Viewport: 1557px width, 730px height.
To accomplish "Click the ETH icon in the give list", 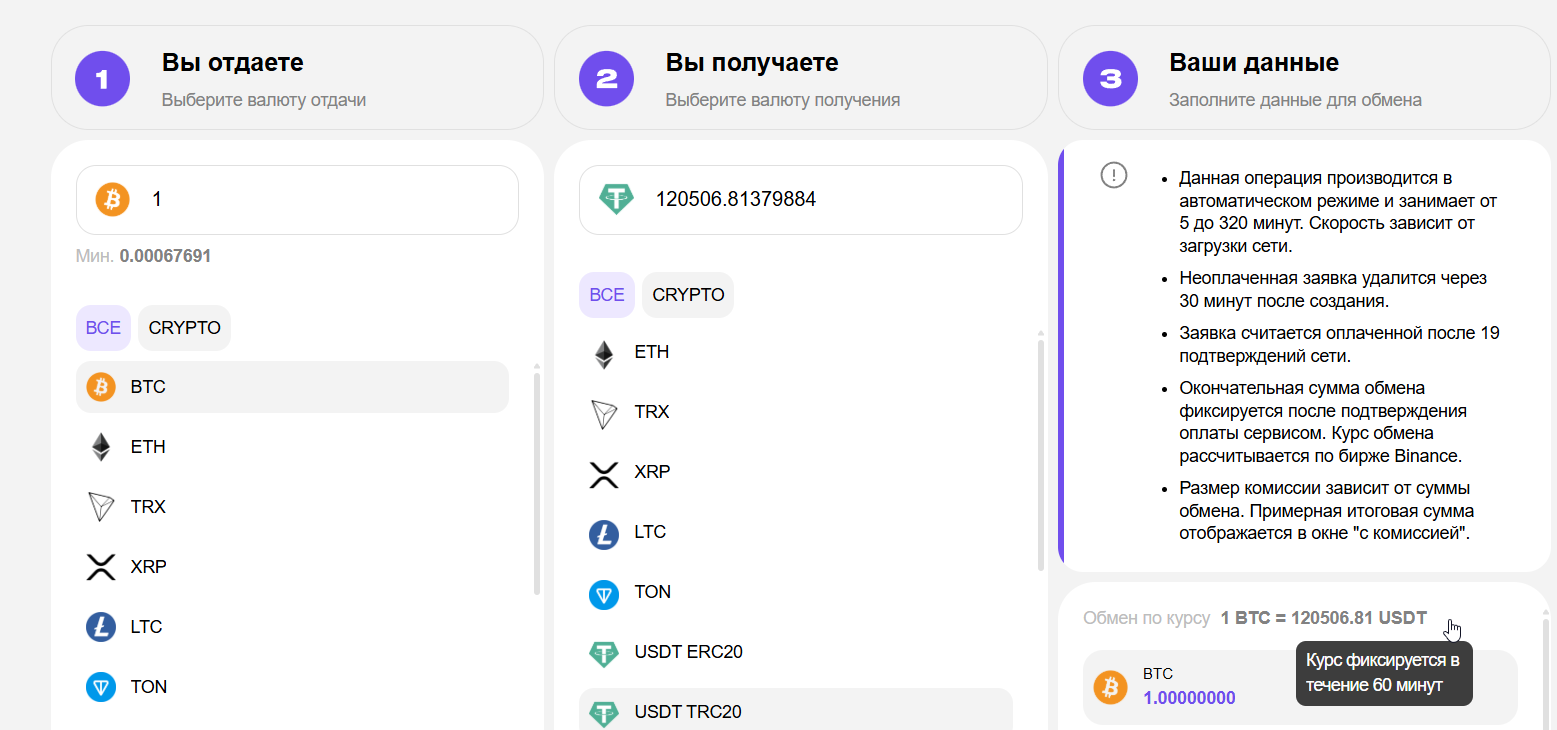I will [101, 447].
